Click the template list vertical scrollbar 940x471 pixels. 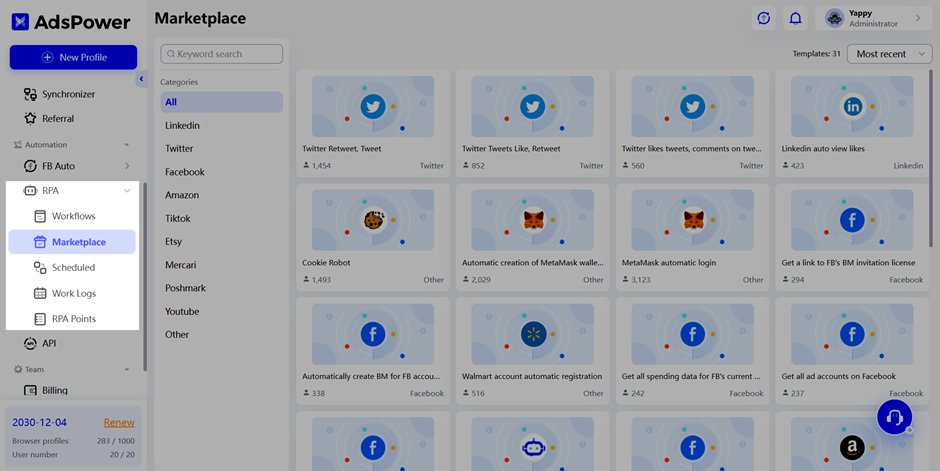[931, 158]
